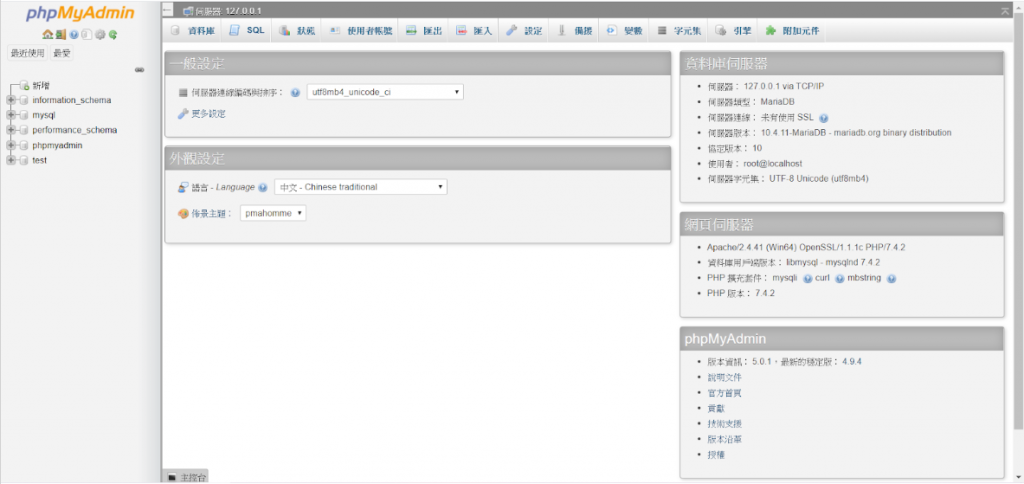Click the phpMyAdmin logo

(80, 14)
